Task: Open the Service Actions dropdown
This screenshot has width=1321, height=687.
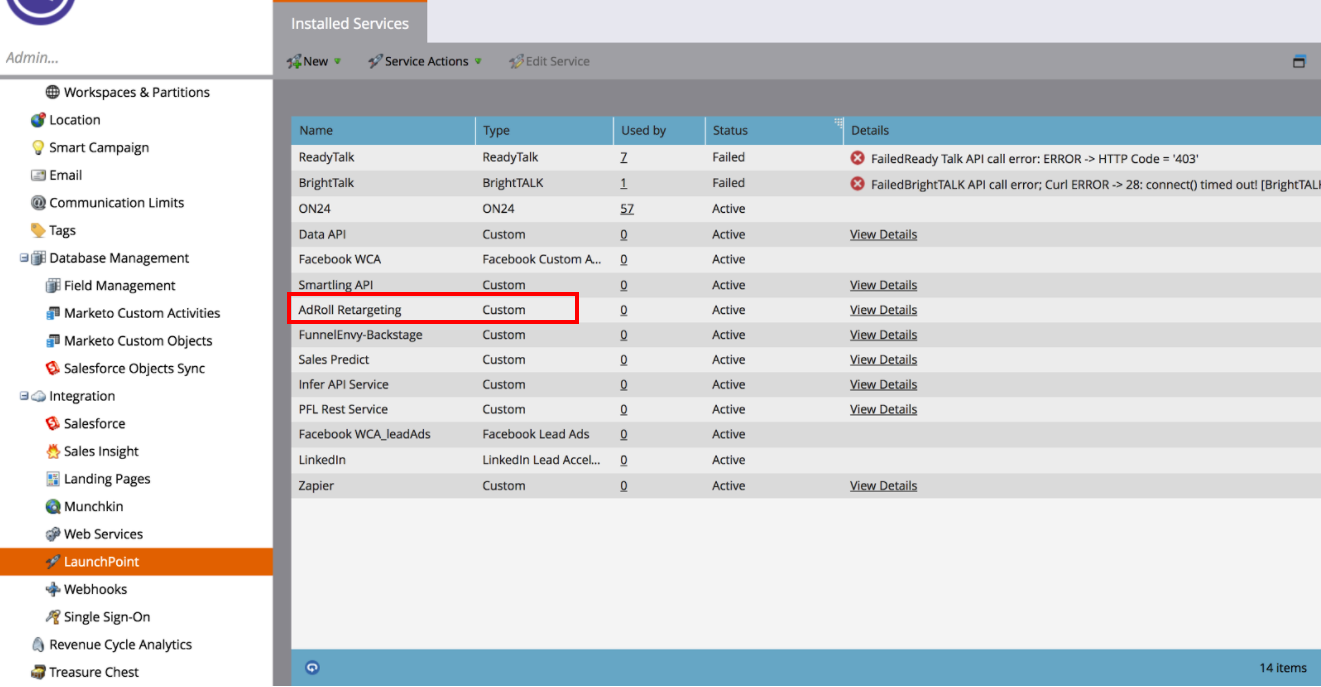Action: pyautogui.click(x=425, y=61)
